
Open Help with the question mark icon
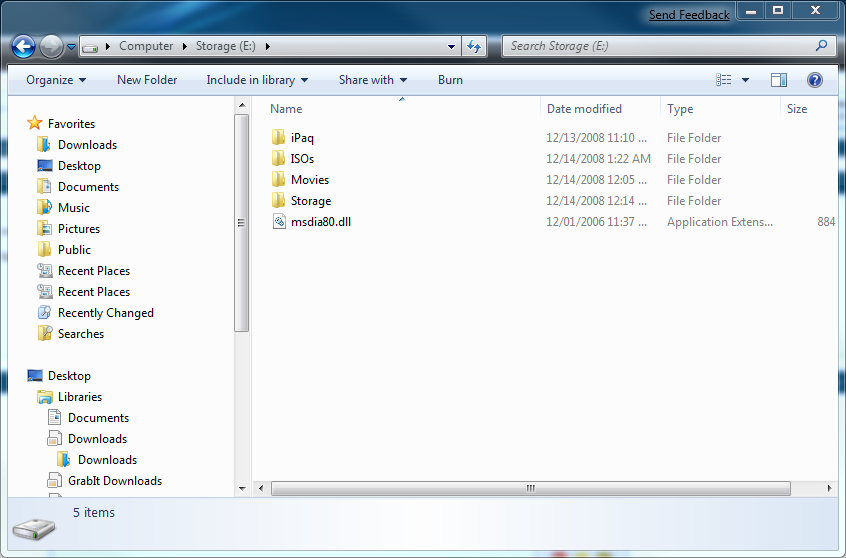(x=815, y=80)
